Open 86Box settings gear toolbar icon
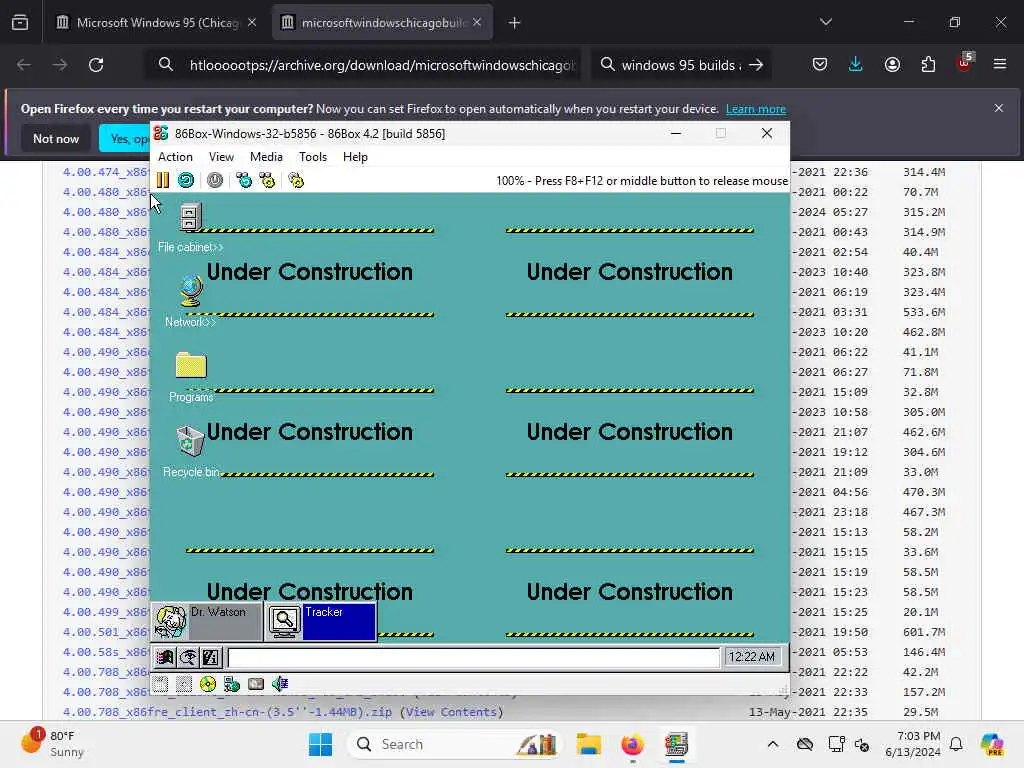This screenshot has width=1024, height=768. tap(296, 180)
